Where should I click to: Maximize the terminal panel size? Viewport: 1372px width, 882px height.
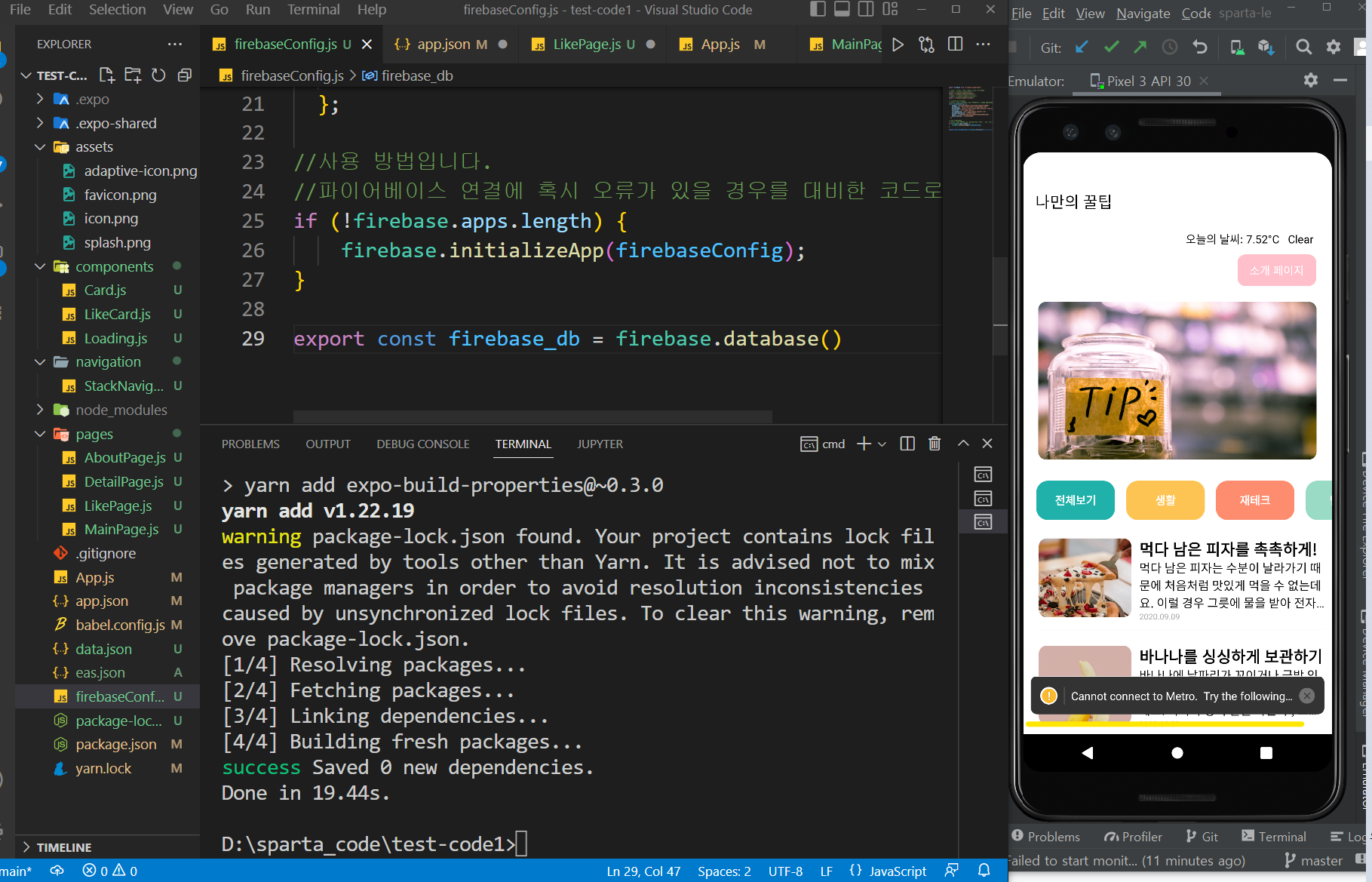[963, 444]
